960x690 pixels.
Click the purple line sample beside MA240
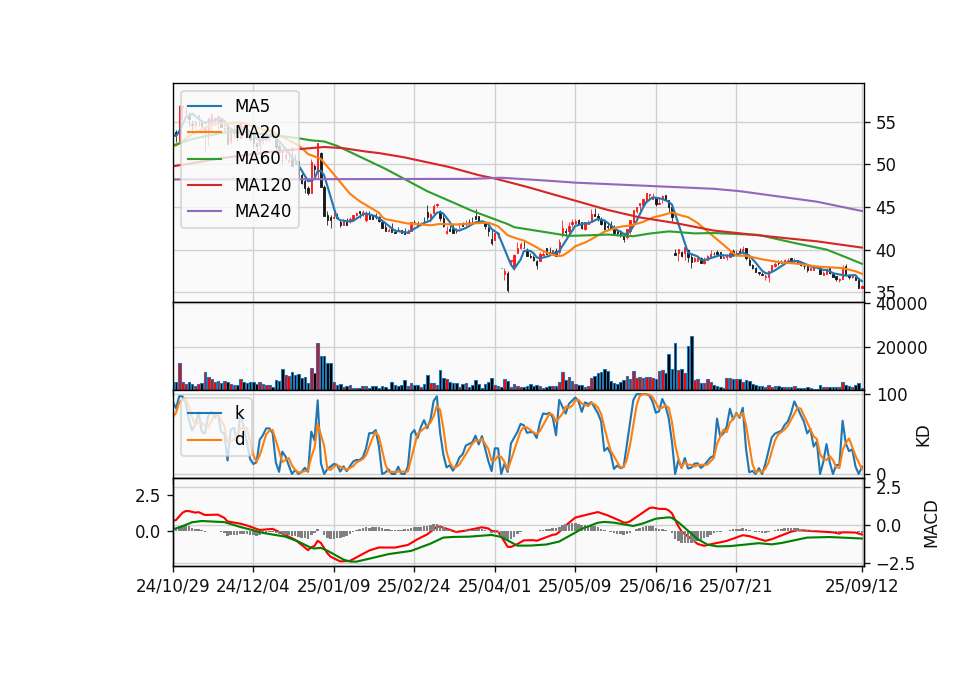click(x=204, y=211)
